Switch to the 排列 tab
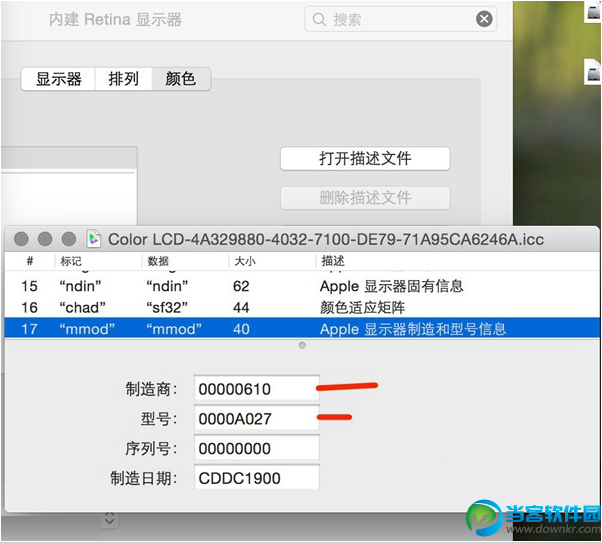 pyautogui.click(x=123, y=79)
